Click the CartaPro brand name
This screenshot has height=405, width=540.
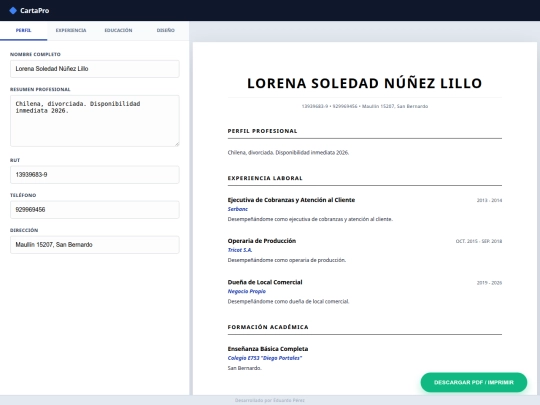(x=34, y=11)
